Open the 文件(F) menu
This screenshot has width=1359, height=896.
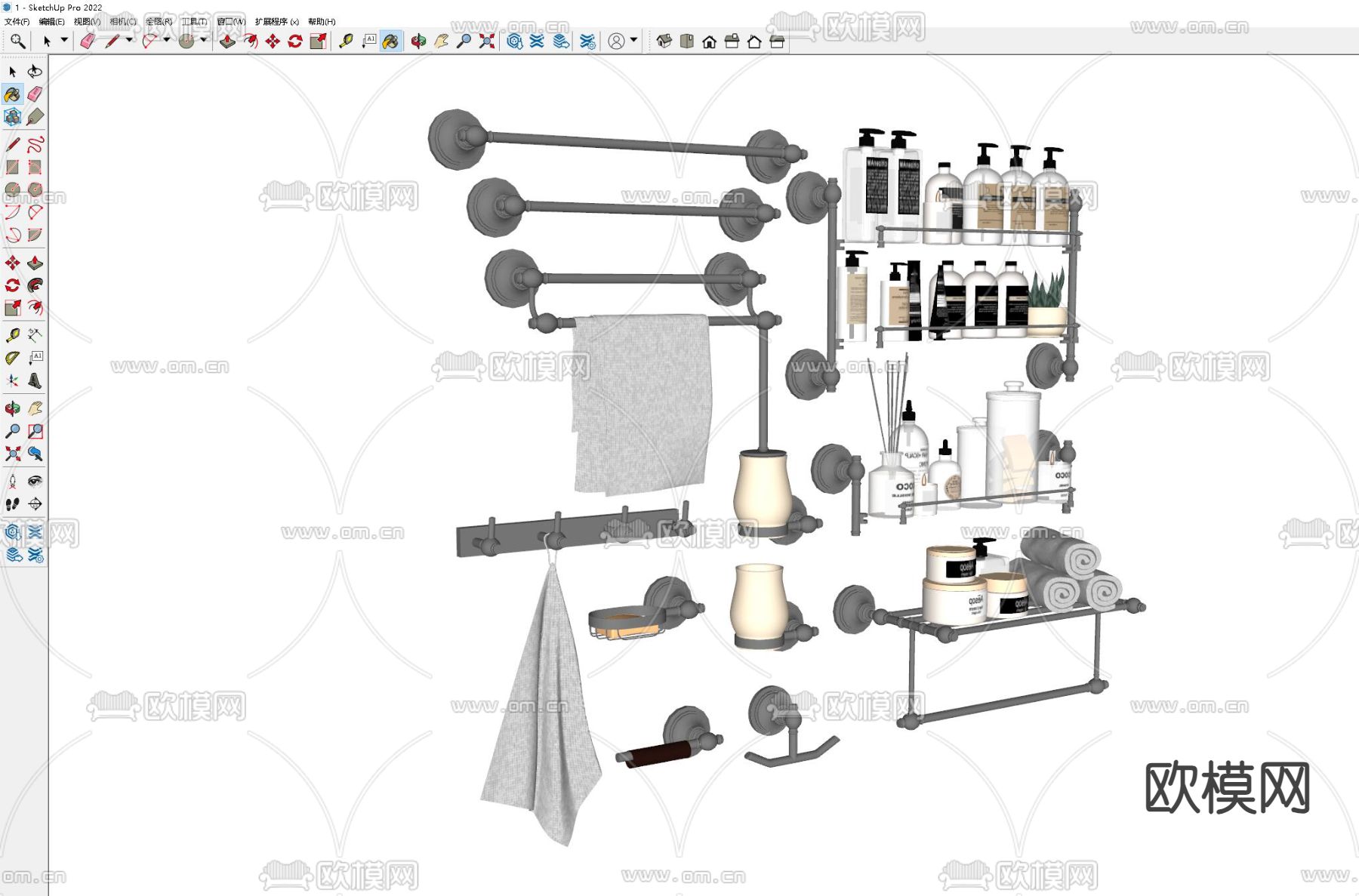click(x=17, y=22)
